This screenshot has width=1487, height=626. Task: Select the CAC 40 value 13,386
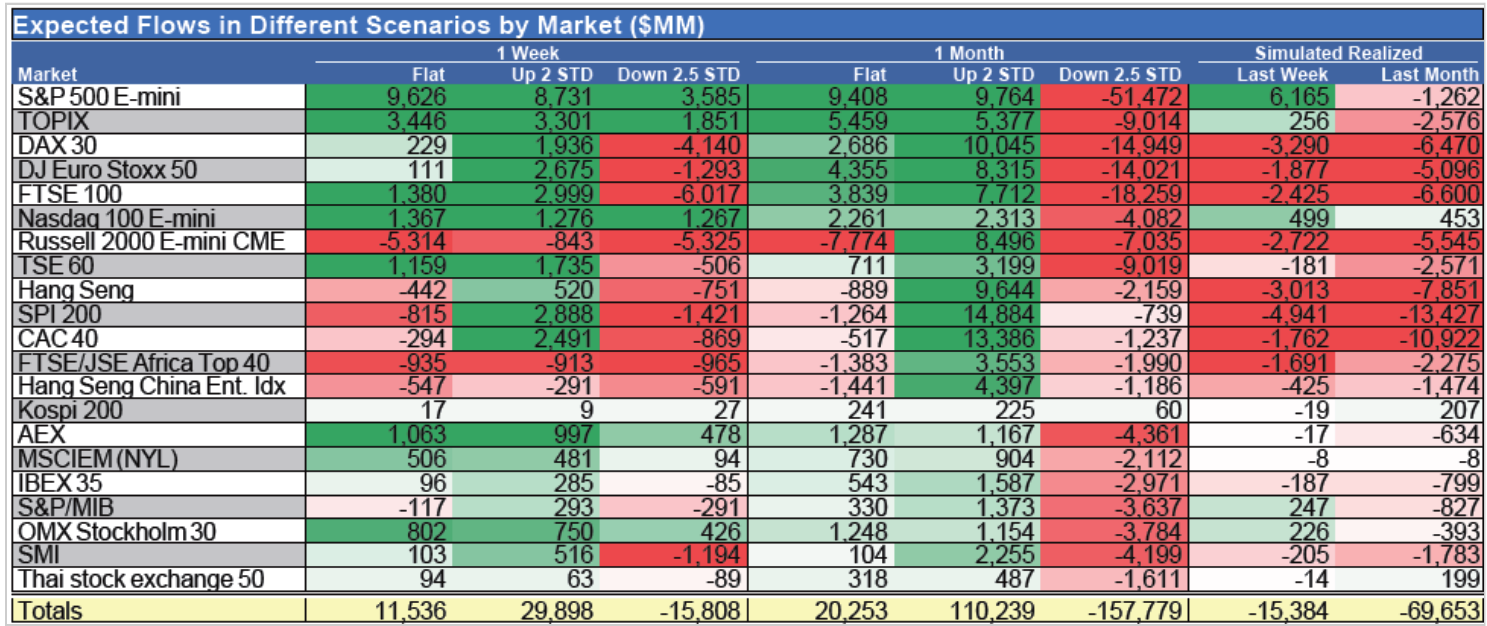999,338
